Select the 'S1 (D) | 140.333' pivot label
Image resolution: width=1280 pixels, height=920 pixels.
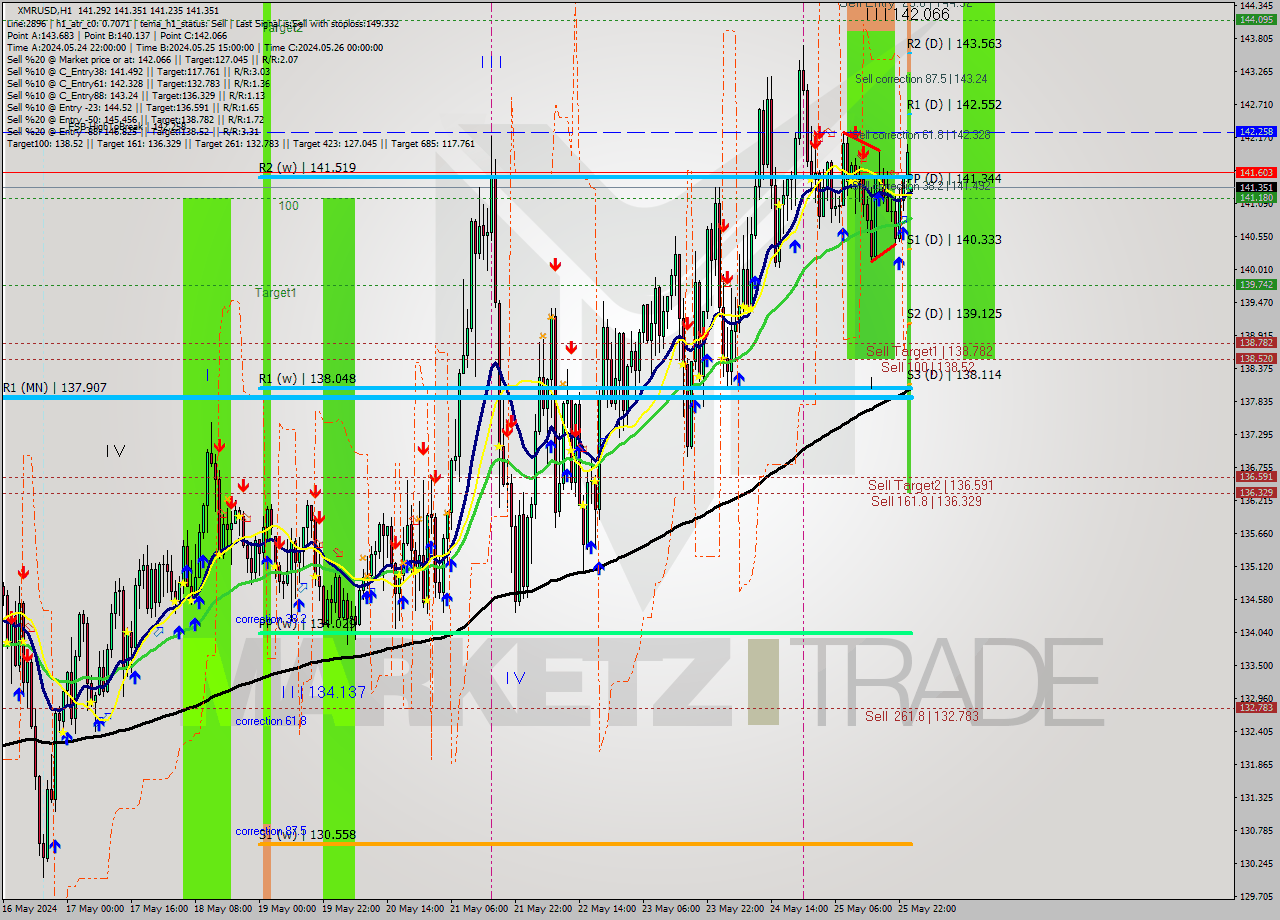pos(954,240)
